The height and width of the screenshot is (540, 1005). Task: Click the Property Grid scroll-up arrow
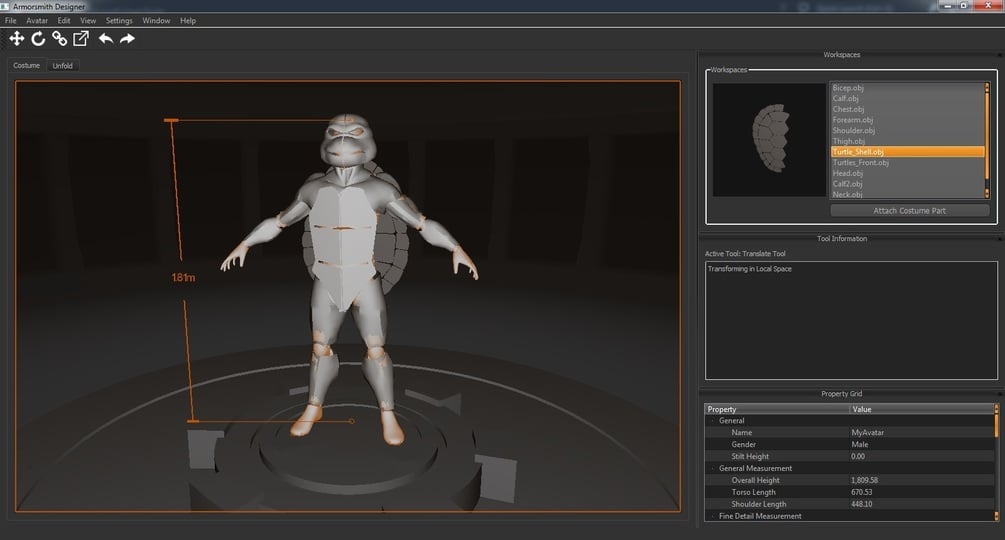point(996,407)
